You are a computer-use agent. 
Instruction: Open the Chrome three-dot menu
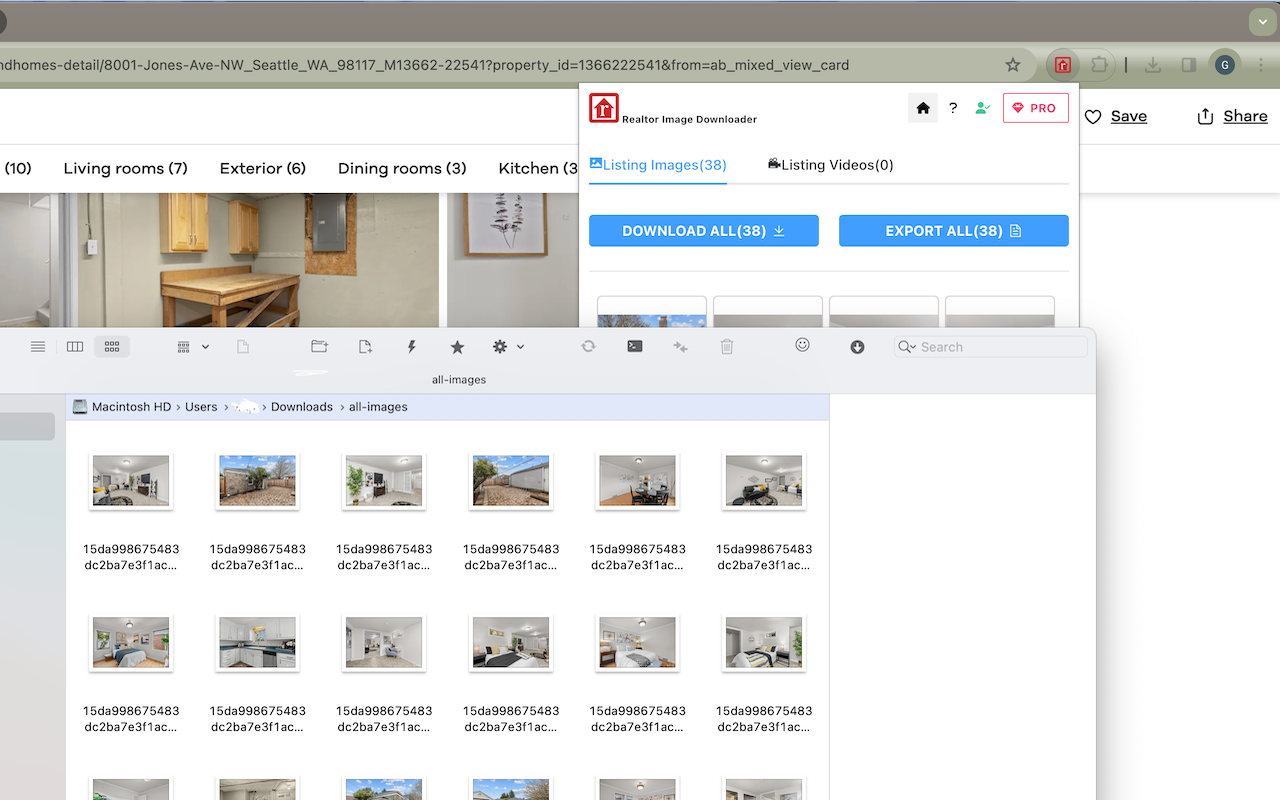coord(1260,65)
